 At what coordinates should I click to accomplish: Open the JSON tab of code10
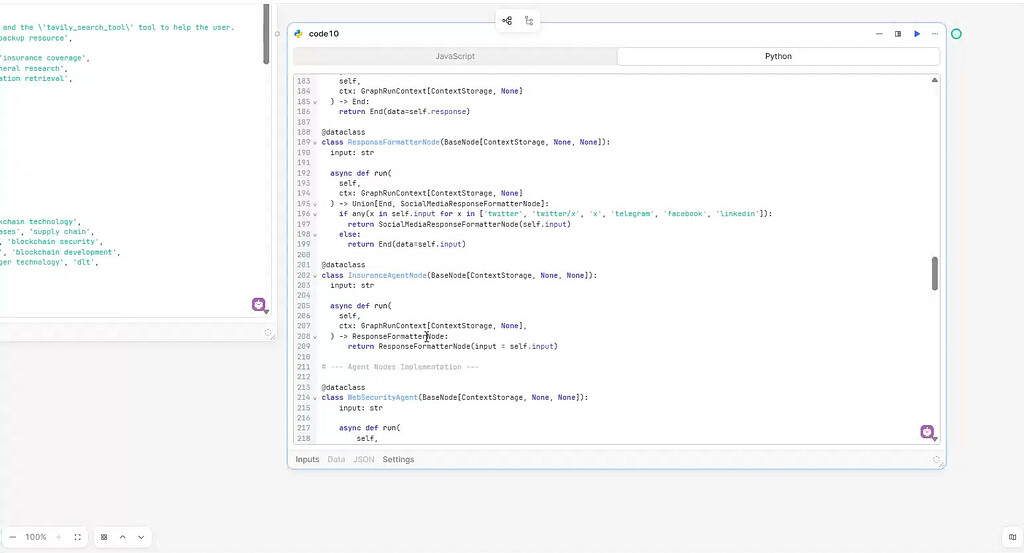(364, 460)
